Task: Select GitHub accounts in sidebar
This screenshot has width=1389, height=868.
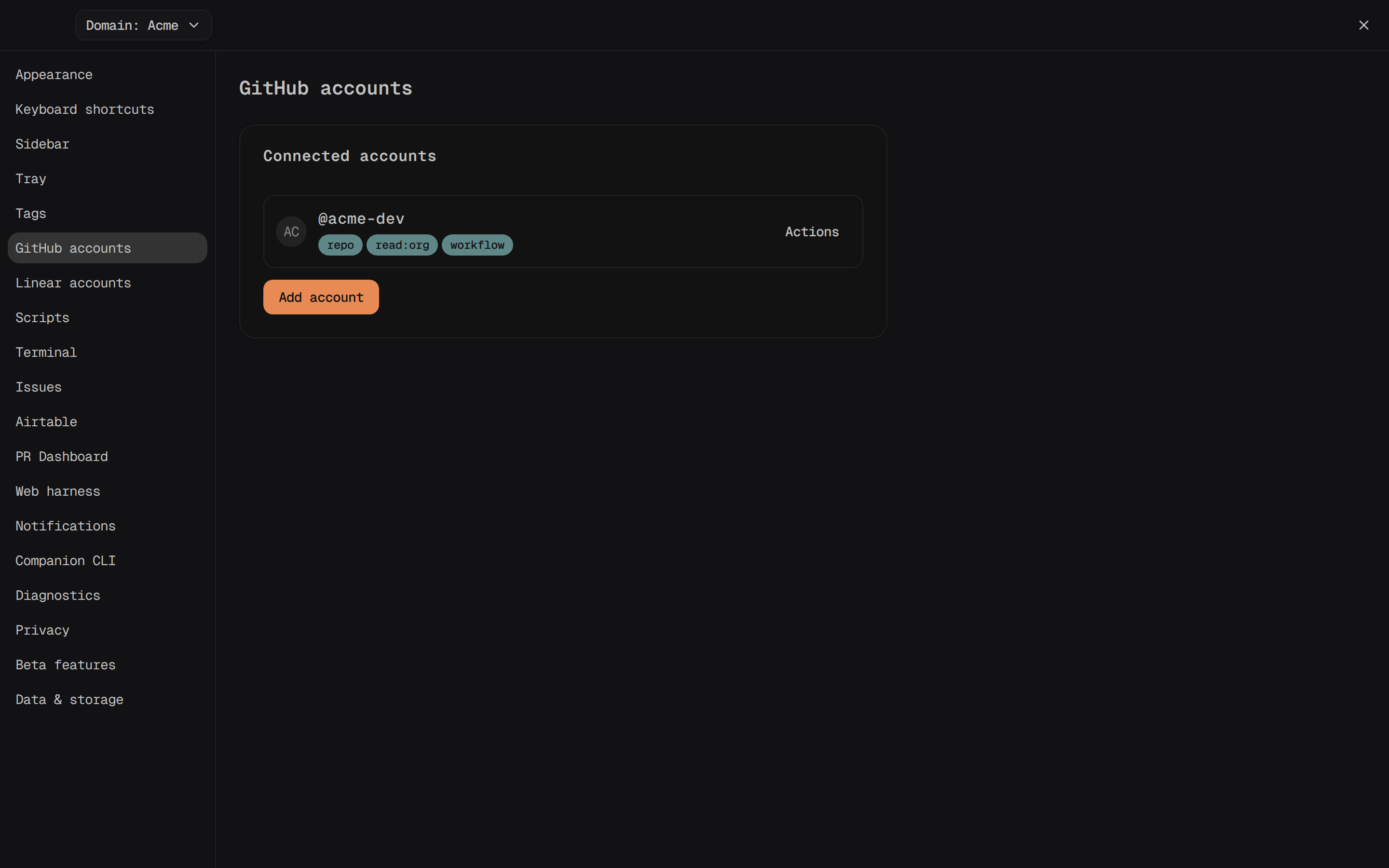Action: tap(108, 248)
